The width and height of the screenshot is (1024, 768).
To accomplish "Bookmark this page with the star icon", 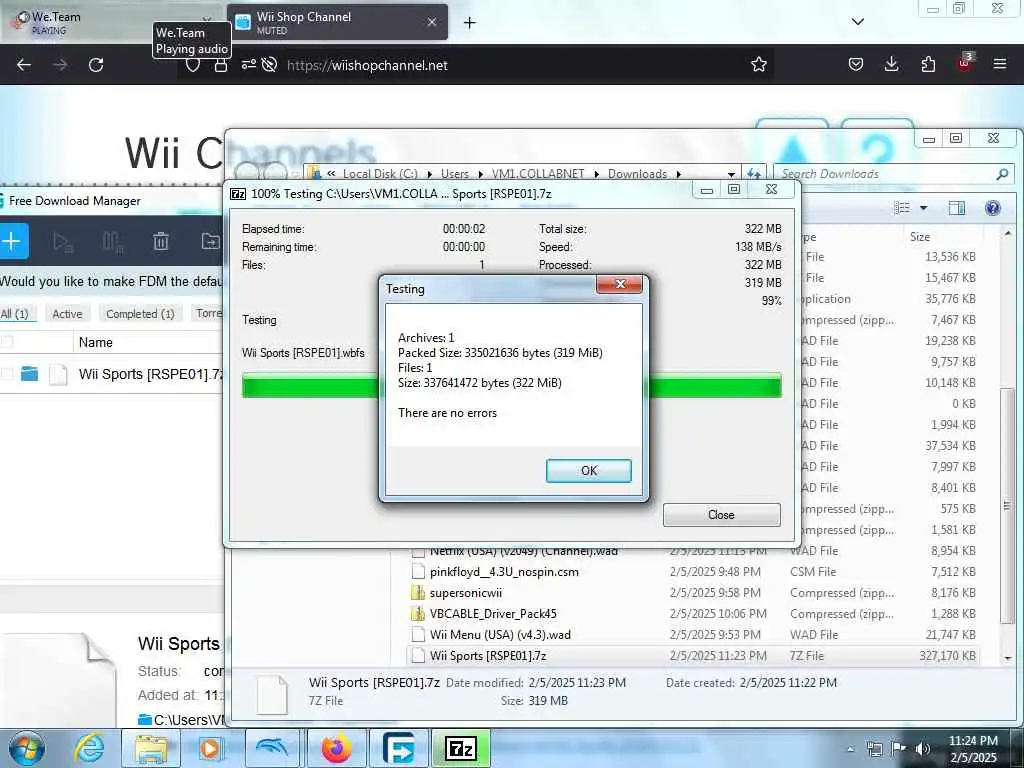I will click(x=758, y=65).
